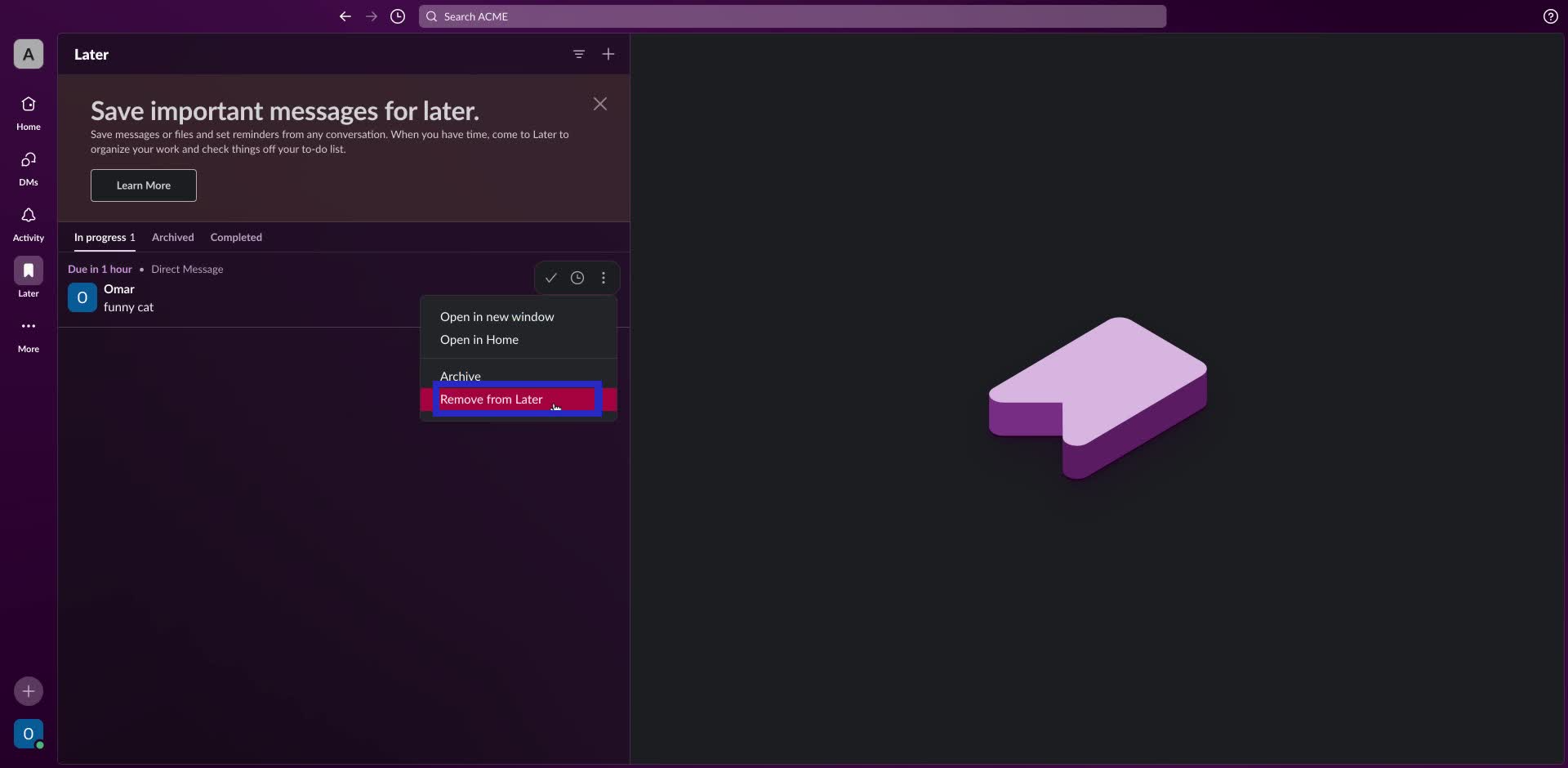
Task: Click the three-dot more actions button
Action: [604, 278]
